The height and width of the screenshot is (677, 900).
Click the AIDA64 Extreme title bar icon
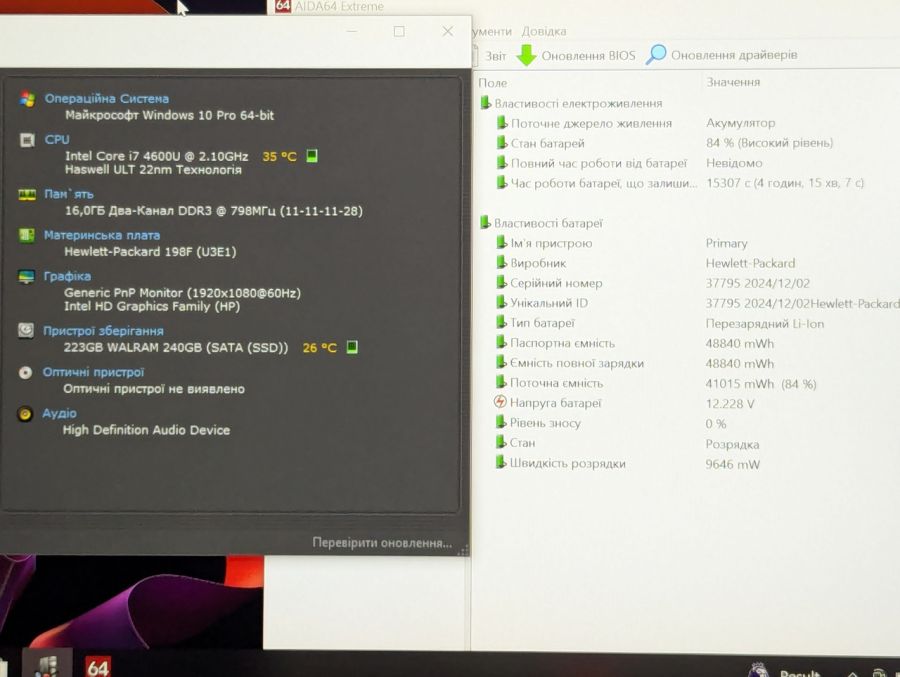tap(282, 6)
